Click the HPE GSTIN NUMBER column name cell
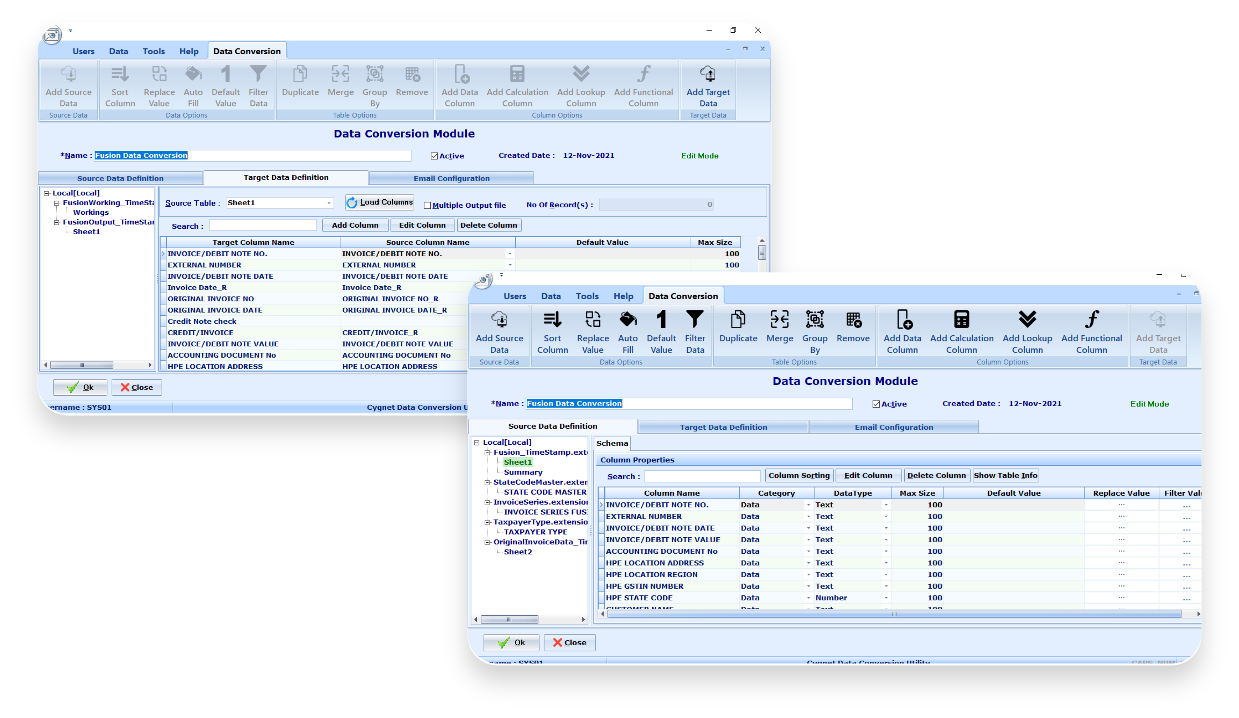1239x718 pixels. 672,586
